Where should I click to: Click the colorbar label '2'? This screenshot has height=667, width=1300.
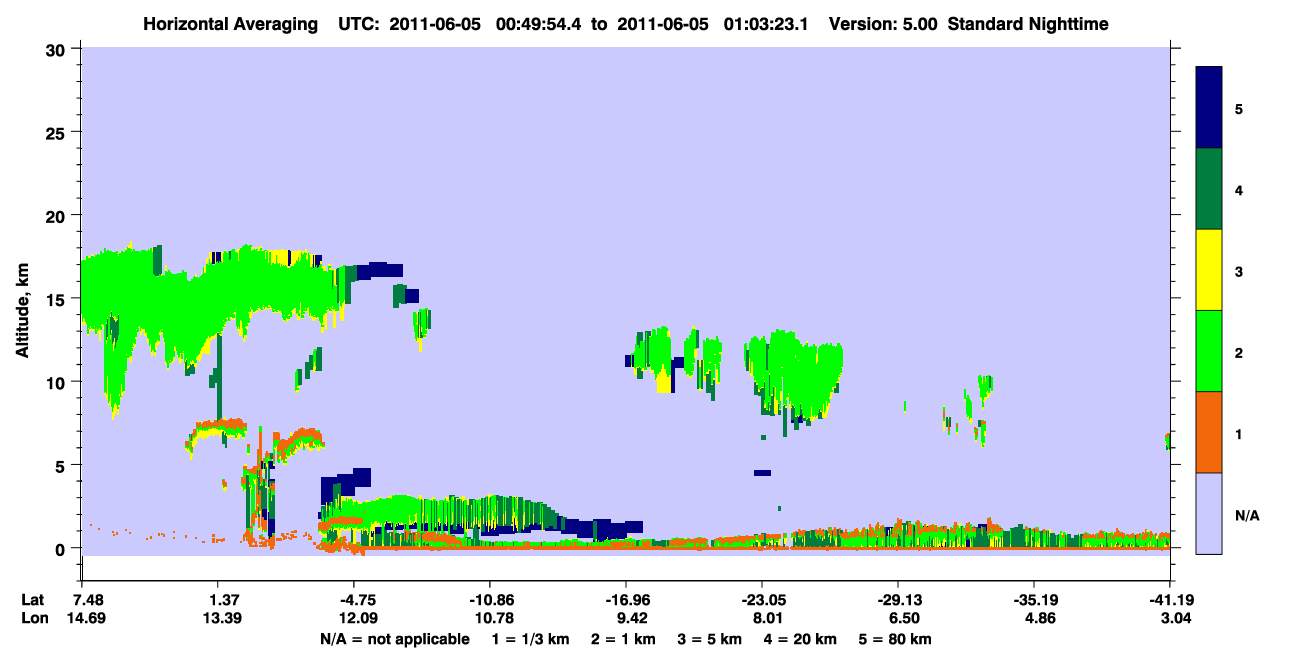click(1239, 352)
